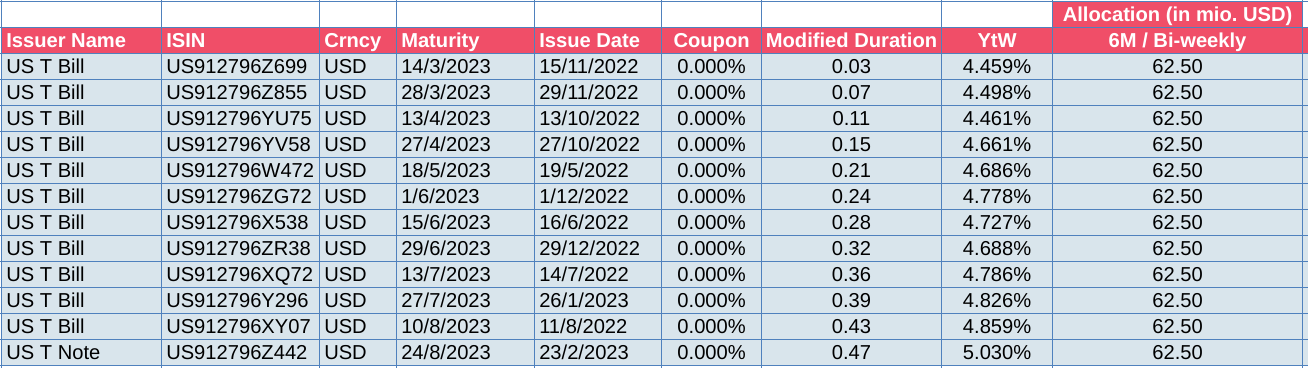Select maturity date 27/4/2023 cell
1308x368 pixels.
click(x=465, y=145)
